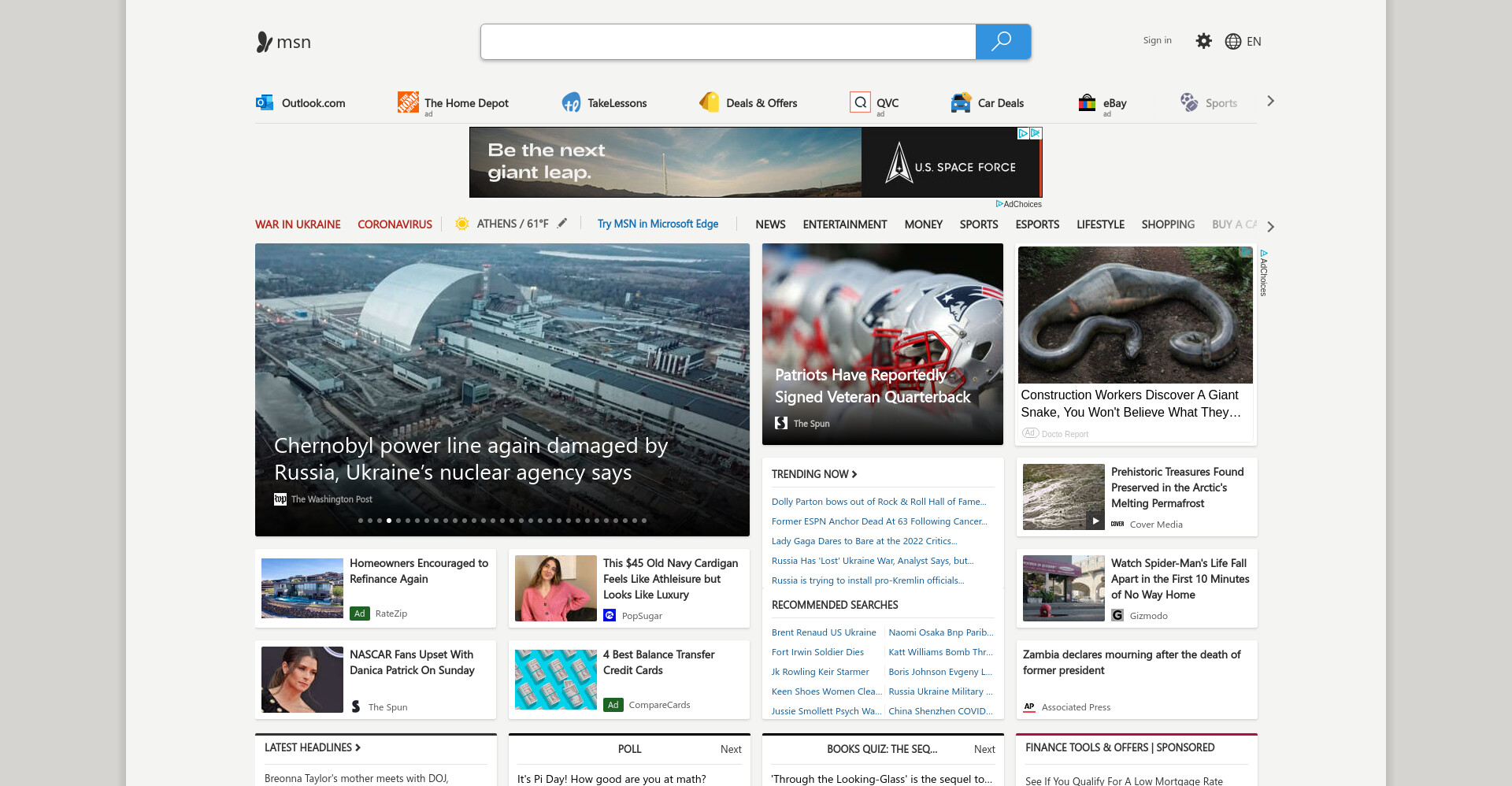
Task: Click the eBay shopping bag icon
Action: 1087,102
